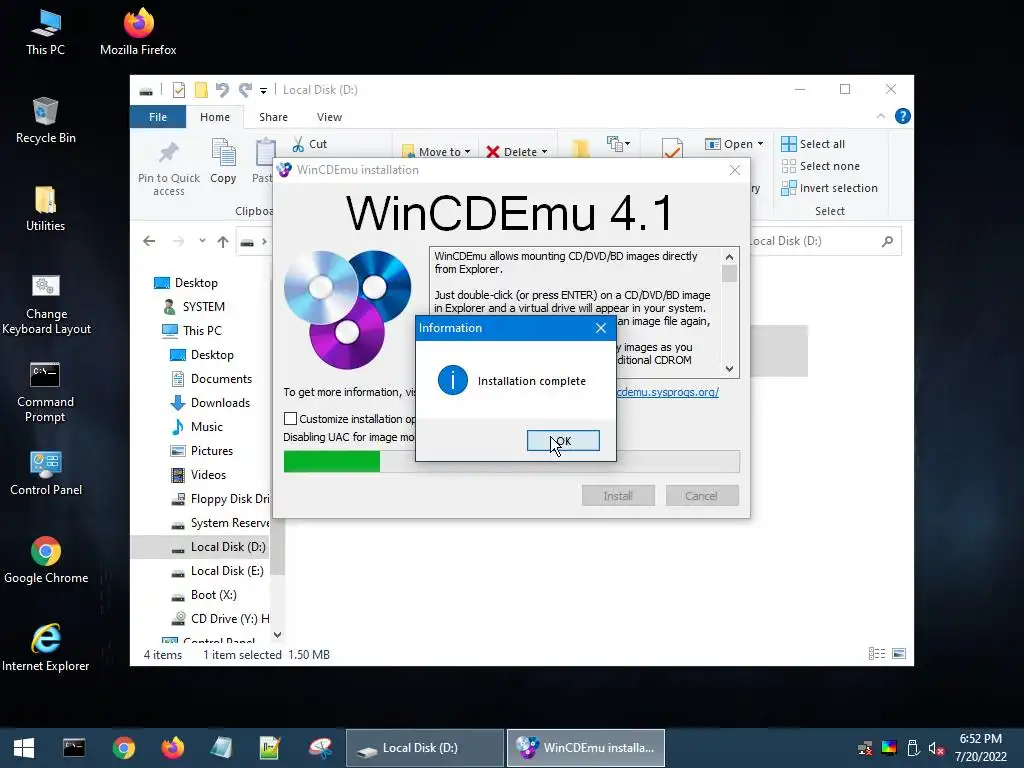
Task: Click Select none in ribbon
Action: click(821, 166)
